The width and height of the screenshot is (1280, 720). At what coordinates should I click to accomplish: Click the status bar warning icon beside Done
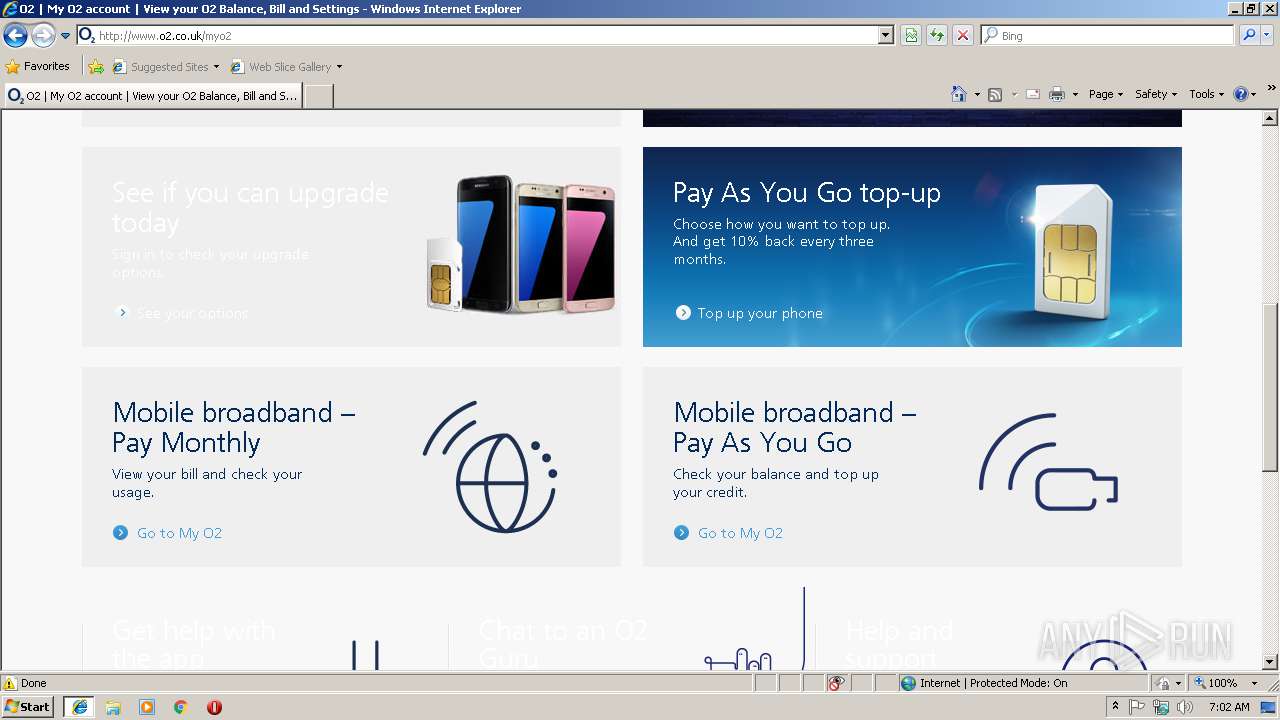pyautogui.click(x=10, y=683)
